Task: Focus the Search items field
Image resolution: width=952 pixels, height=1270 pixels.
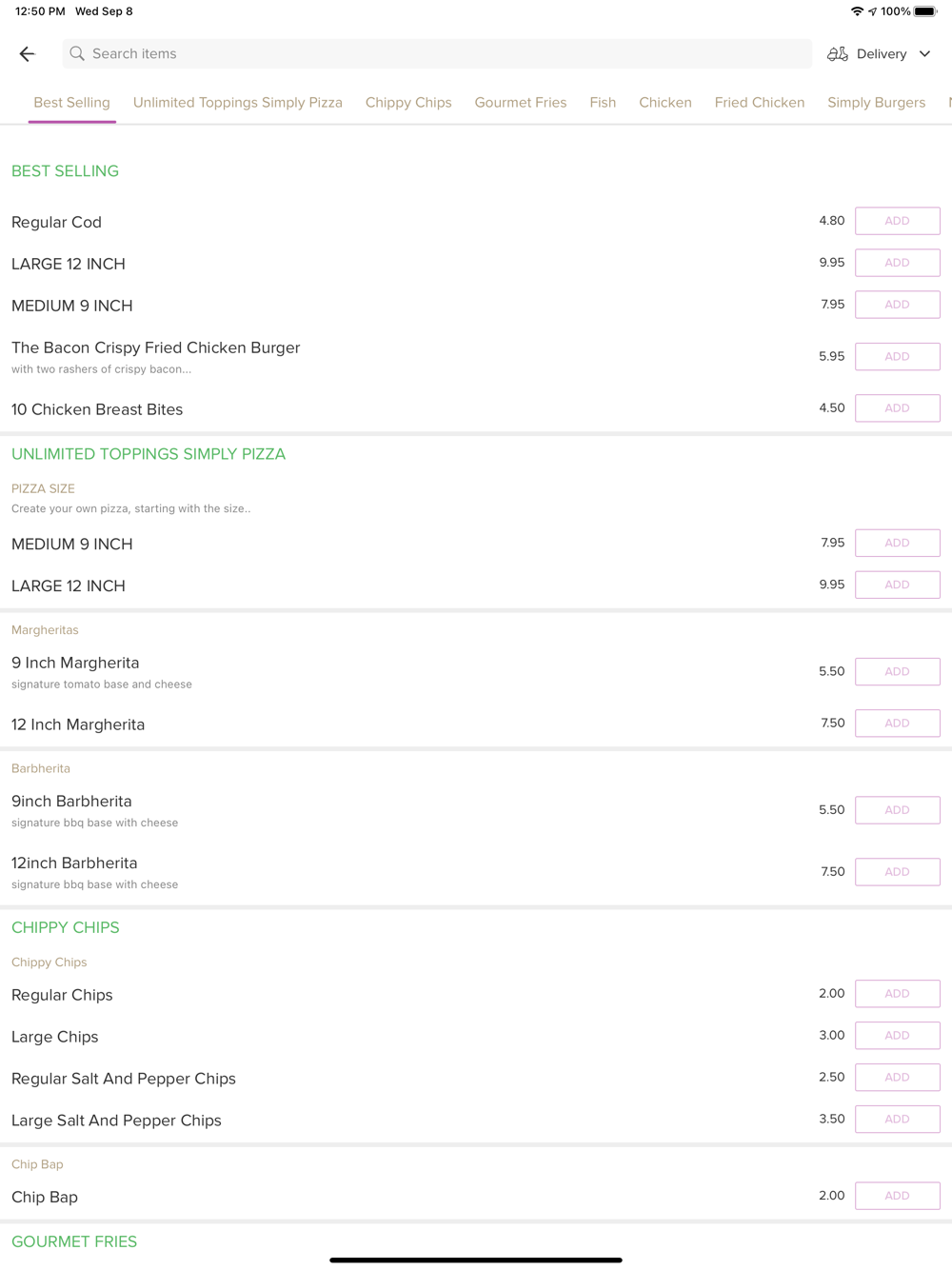Action: tap(437, 54)
